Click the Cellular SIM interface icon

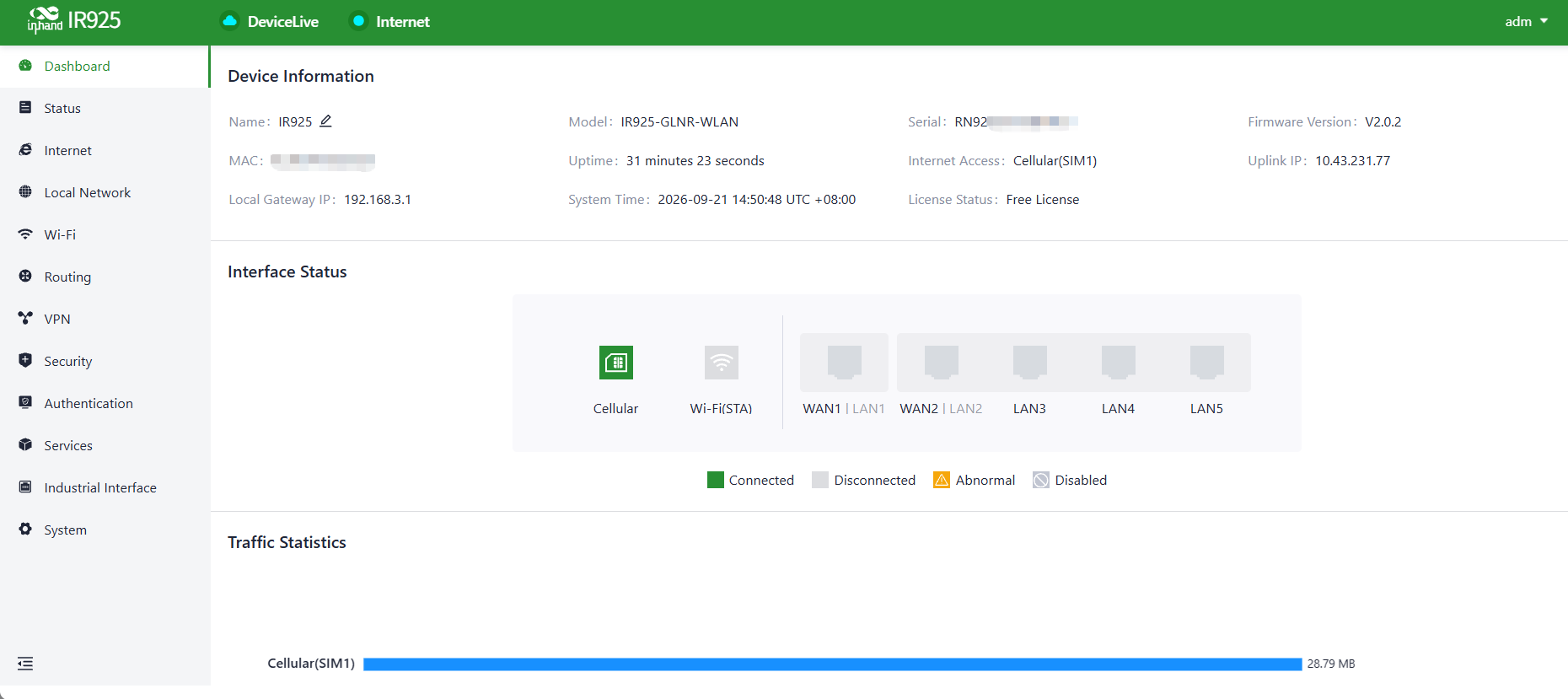point(616,363)
